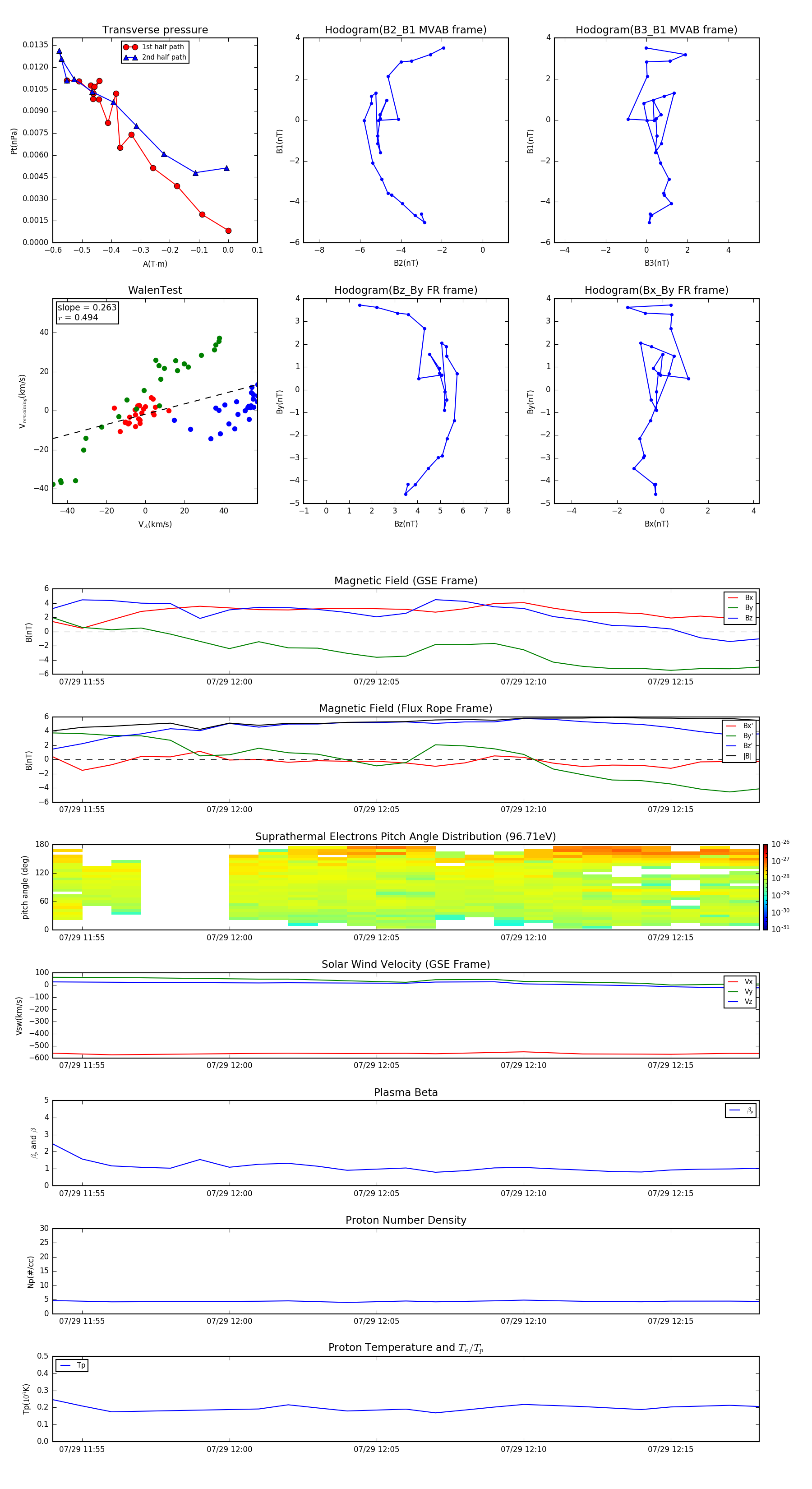Click the 'Magnetic Field (GSE Frame)' title
The image size is (812, 1489).
click(406, 581)
